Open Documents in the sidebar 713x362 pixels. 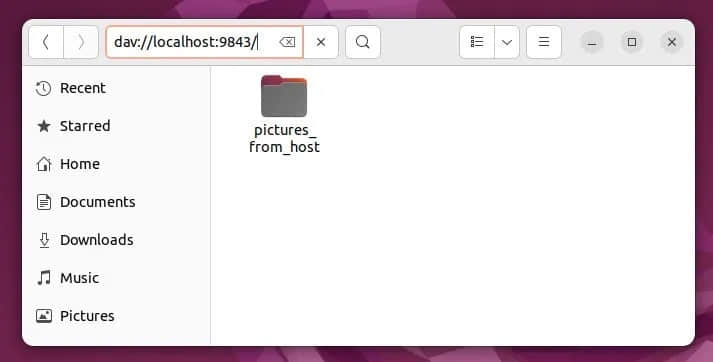[116, 202]
